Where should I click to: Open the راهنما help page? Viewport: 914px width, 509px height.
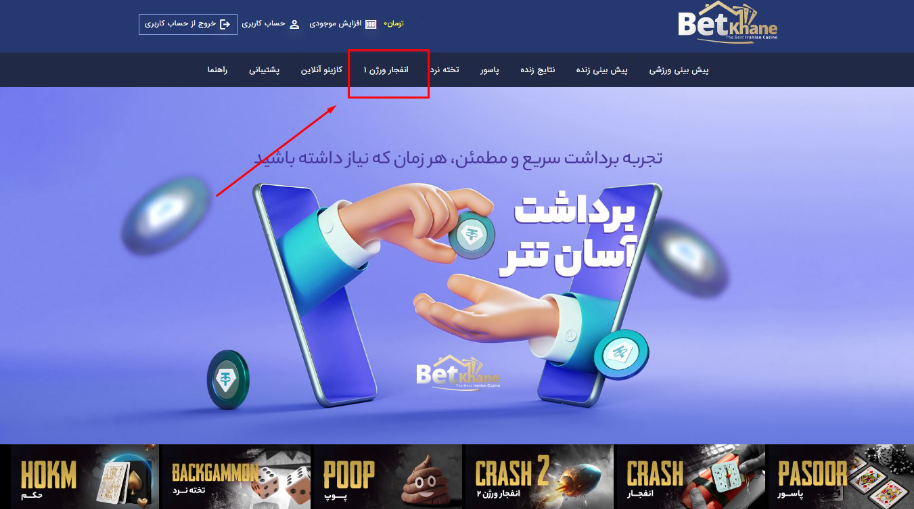217,70
